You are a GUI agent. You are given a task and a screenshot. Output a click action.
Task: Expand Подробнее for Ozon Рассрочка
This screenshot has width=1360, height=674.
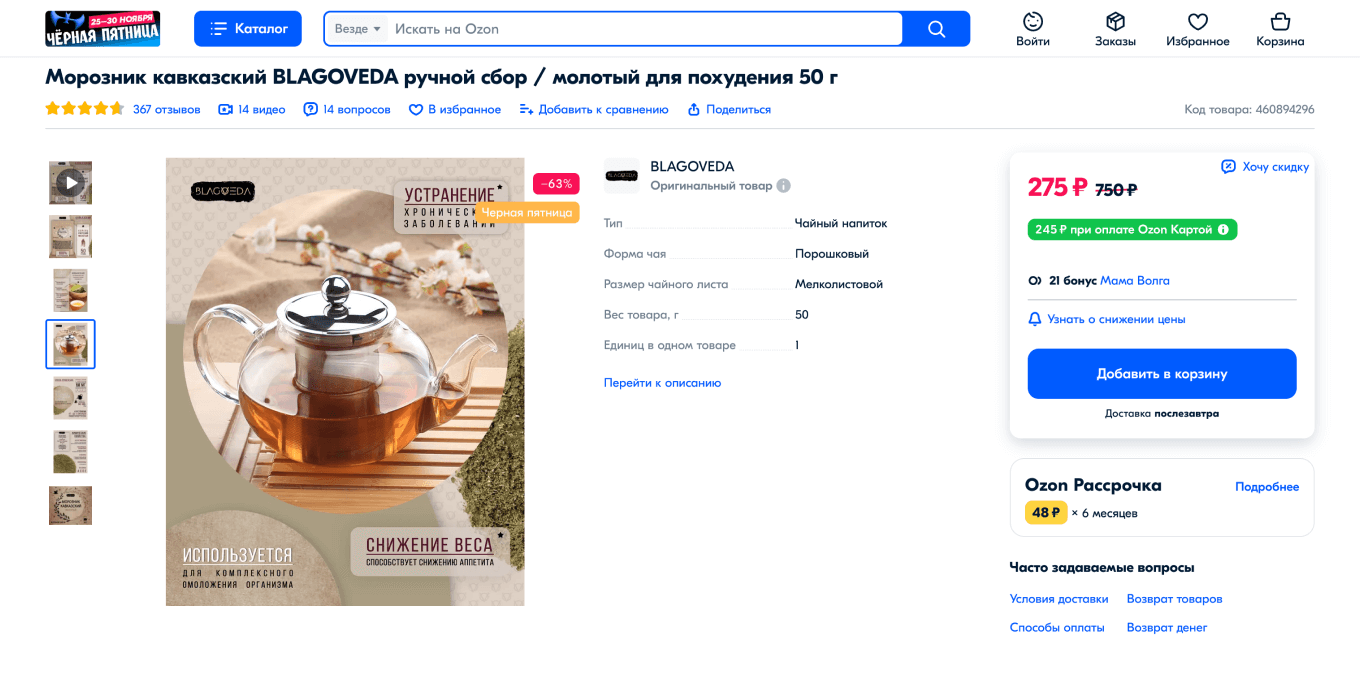1266,487
